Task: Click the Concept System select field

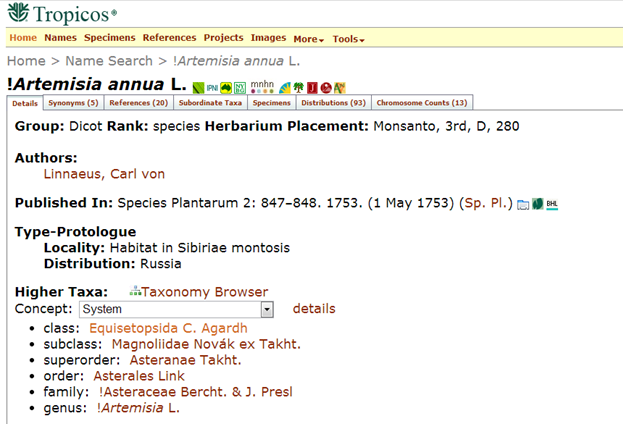Action: [x=176, y=309]
